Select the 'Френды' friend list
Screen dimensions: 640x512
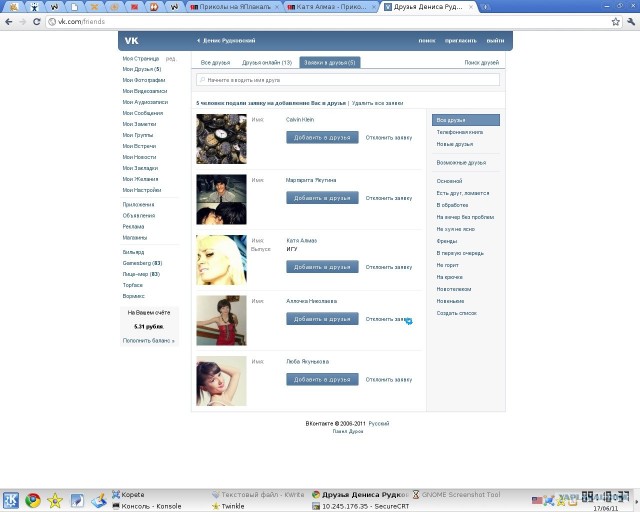447,241
